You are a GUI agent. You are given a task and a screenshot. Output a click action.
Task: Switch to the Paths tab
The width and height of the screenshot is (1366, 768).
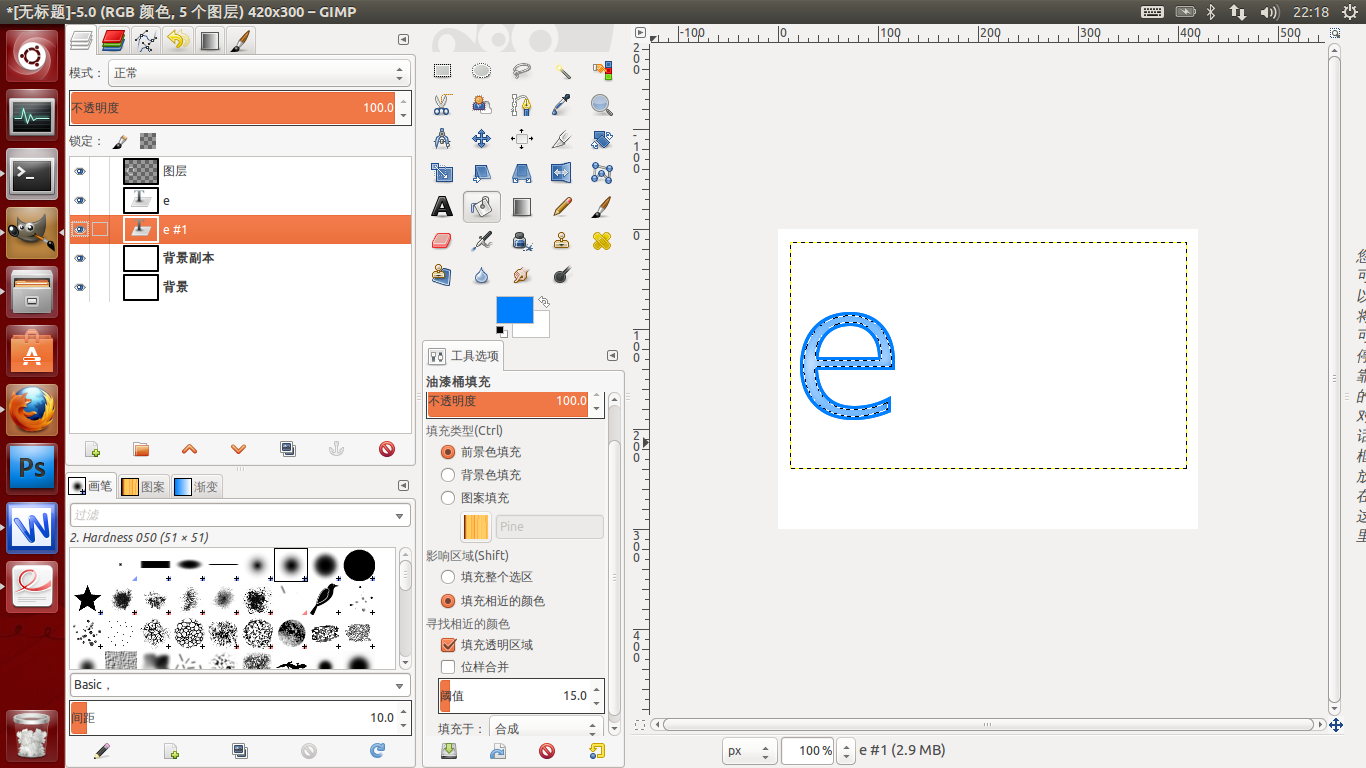(x=146, y=41)
